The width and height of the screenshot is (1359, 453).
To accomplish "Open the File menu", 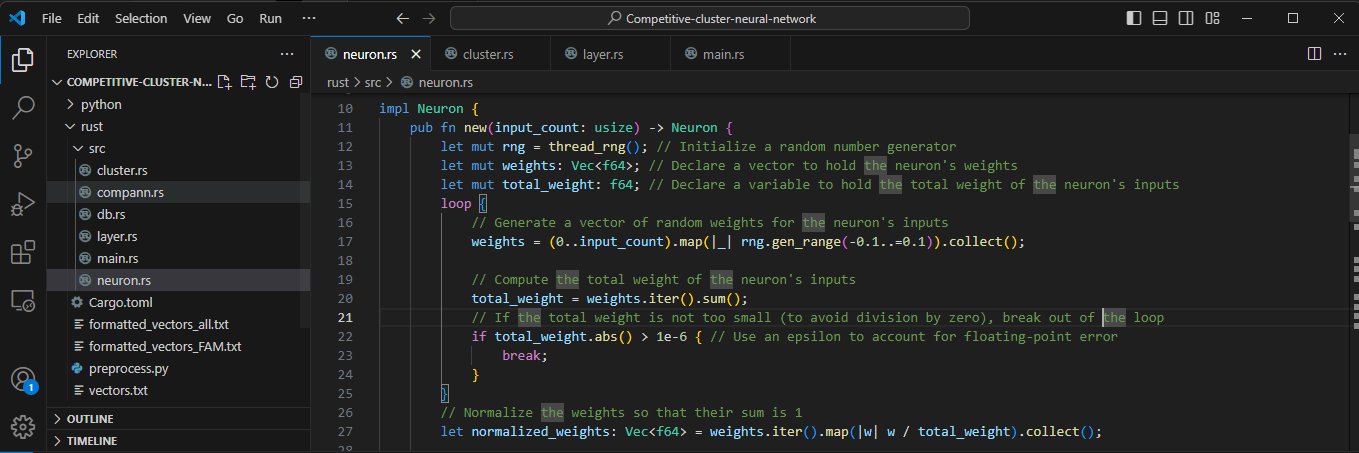I will 53,18.
